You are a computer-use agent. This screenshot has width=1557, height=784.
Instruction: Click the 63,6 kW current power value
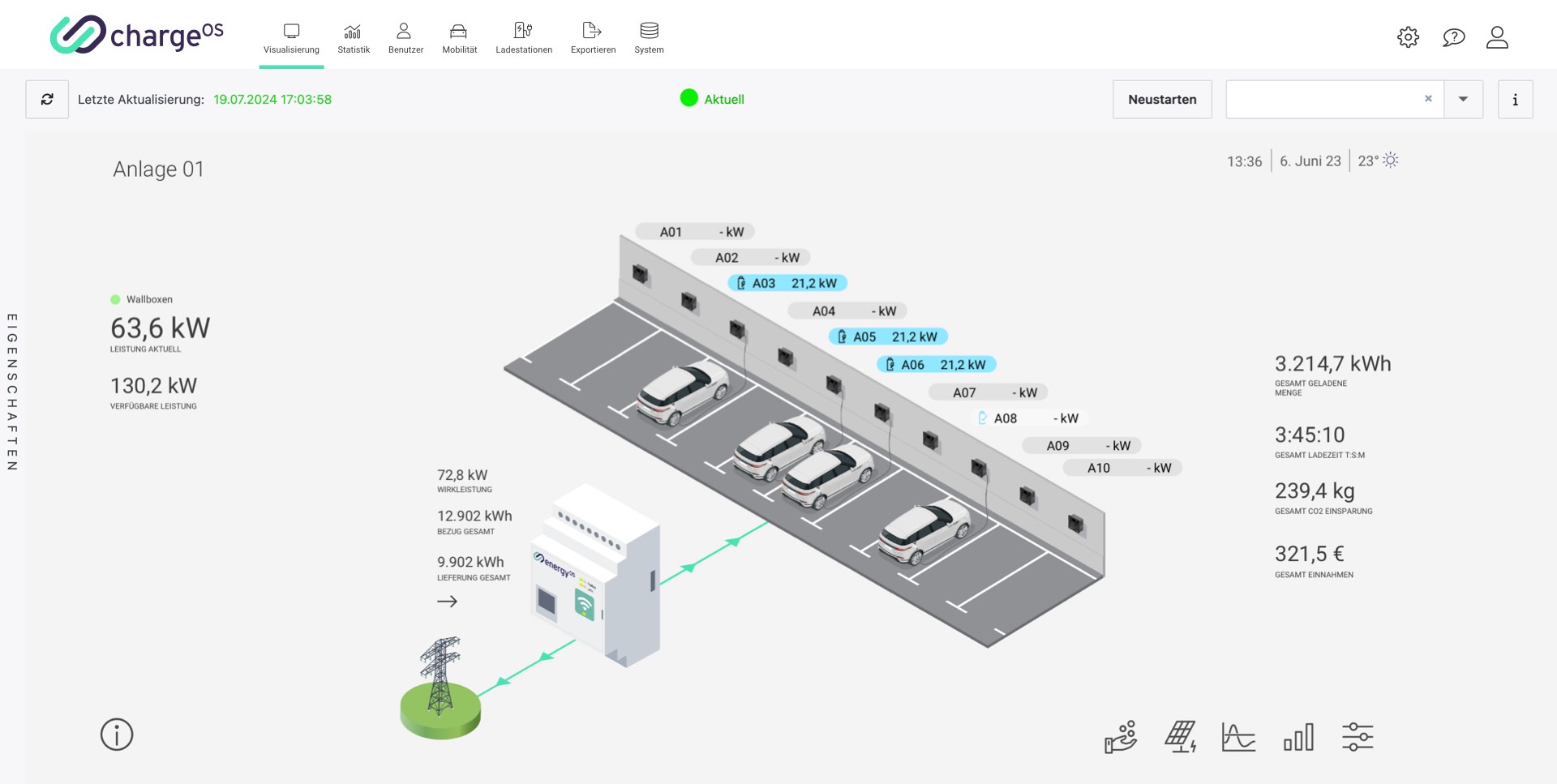point(160,328)
